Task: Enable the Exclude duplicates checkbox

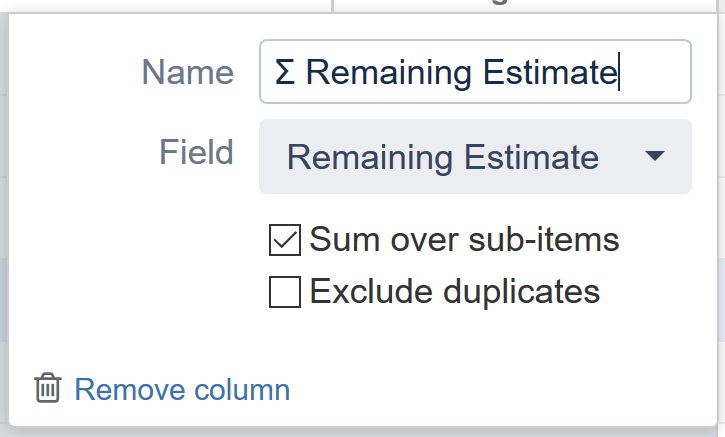Action: pyautogui.click(x=285, y=292)
